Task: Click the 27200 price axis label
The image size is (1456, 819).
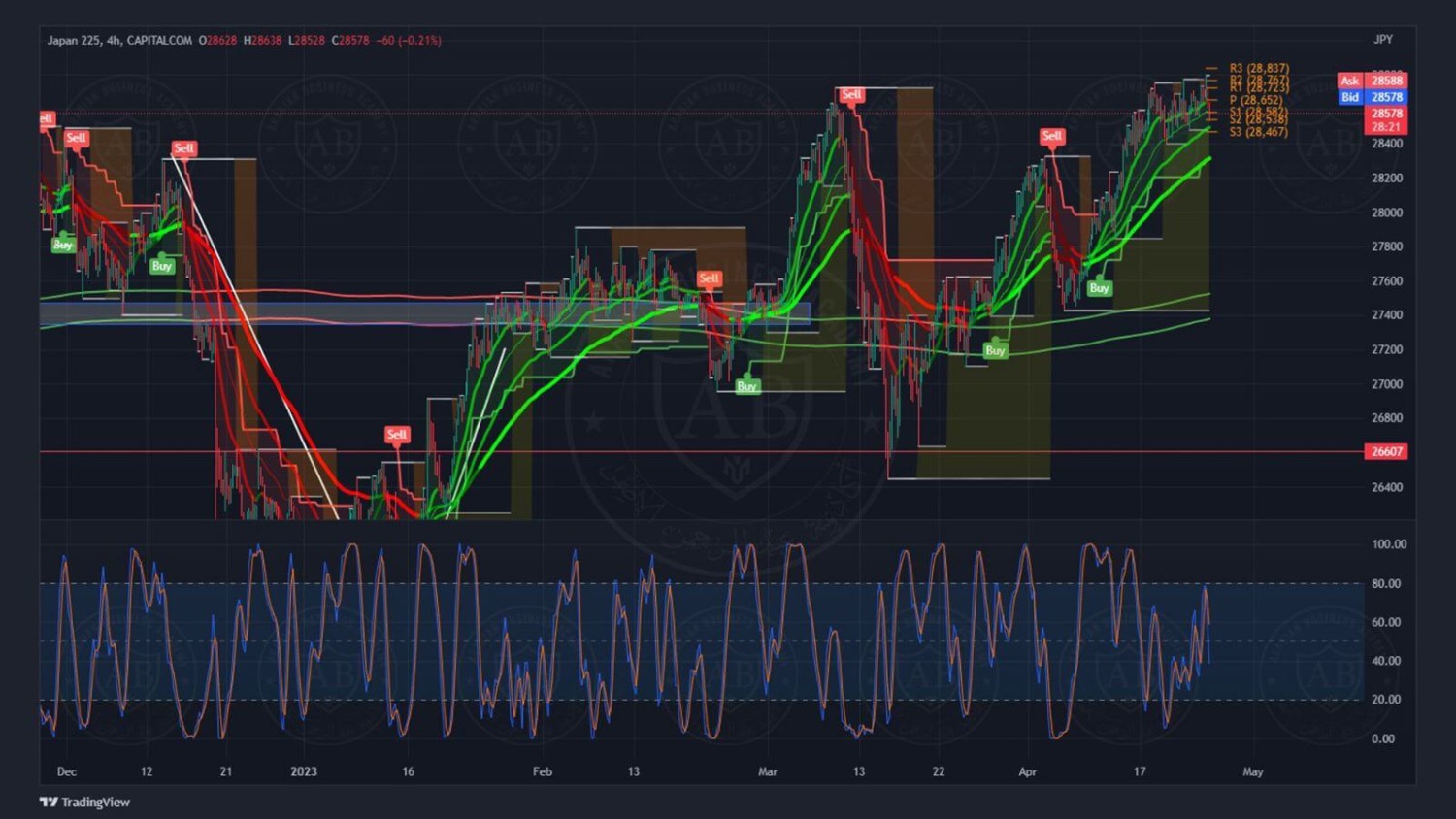Action: click(x=1387, y=349)
